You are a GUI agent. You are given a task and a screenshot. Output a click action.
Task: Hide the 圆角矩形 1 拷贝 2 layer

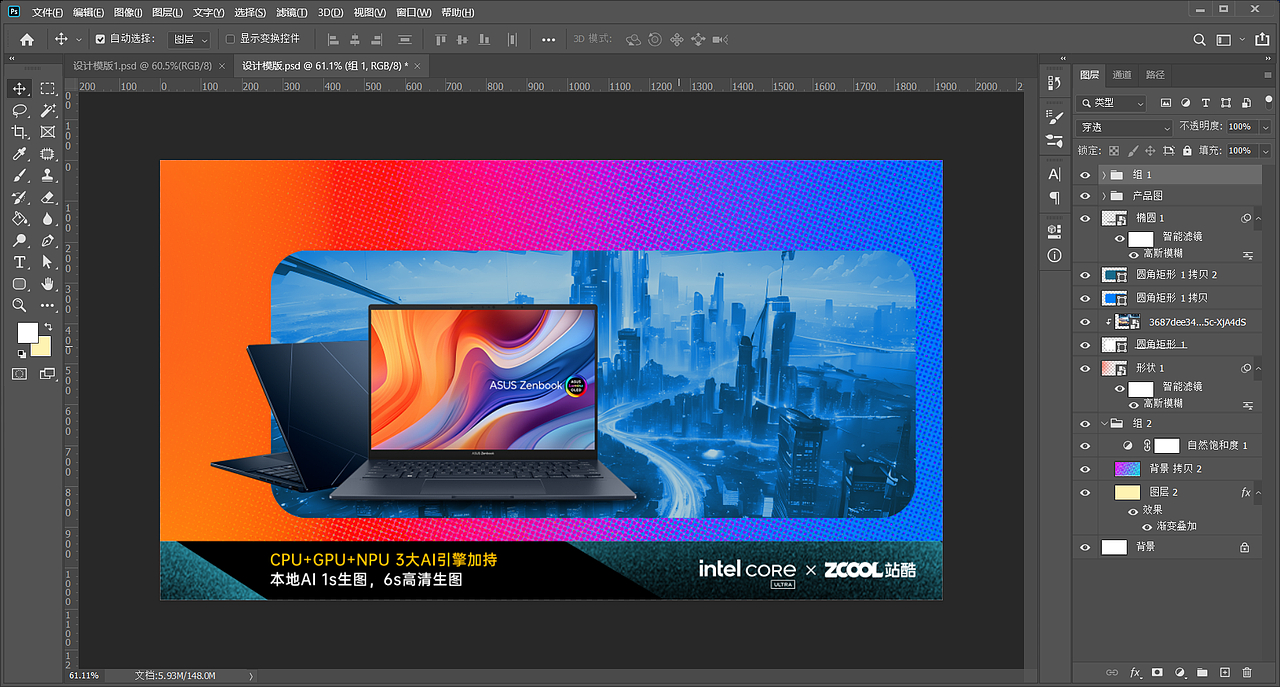(x=1085, y=274)
